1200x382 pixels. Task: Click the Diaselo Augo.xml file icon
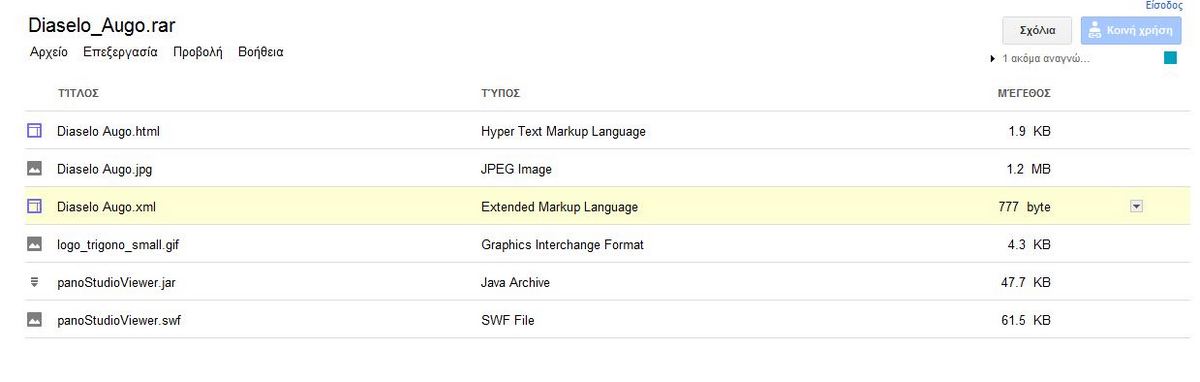point(34,207)
